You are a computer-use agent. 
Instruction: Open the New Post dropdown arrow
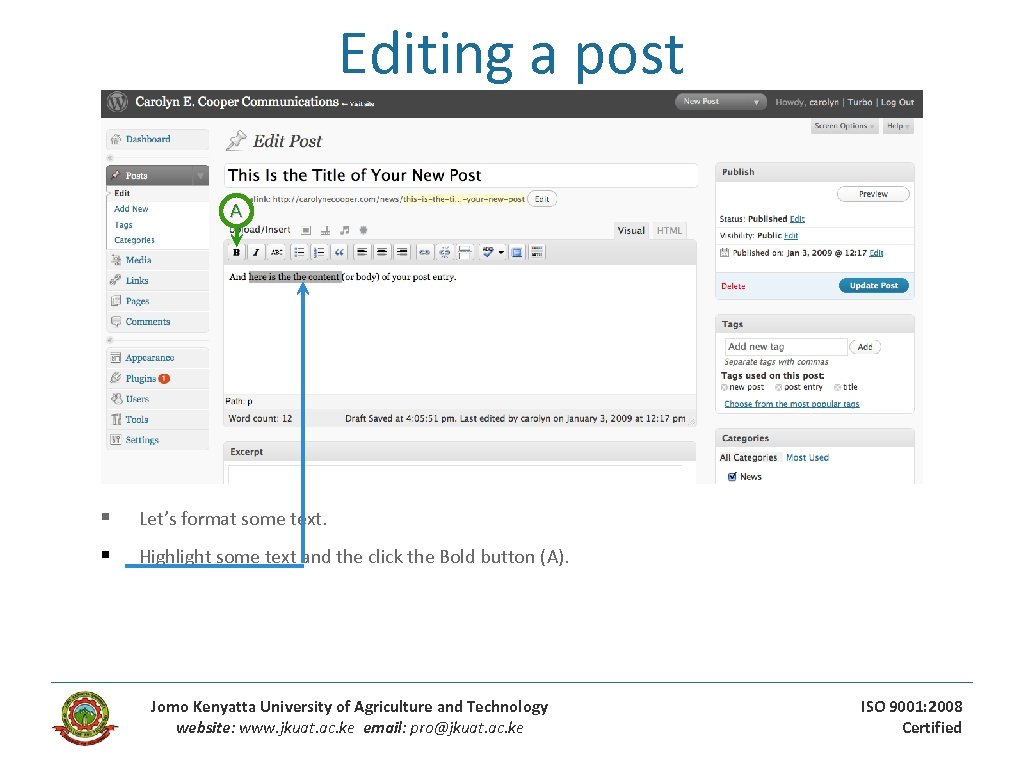pyautogui.click(x=758, y=101)
